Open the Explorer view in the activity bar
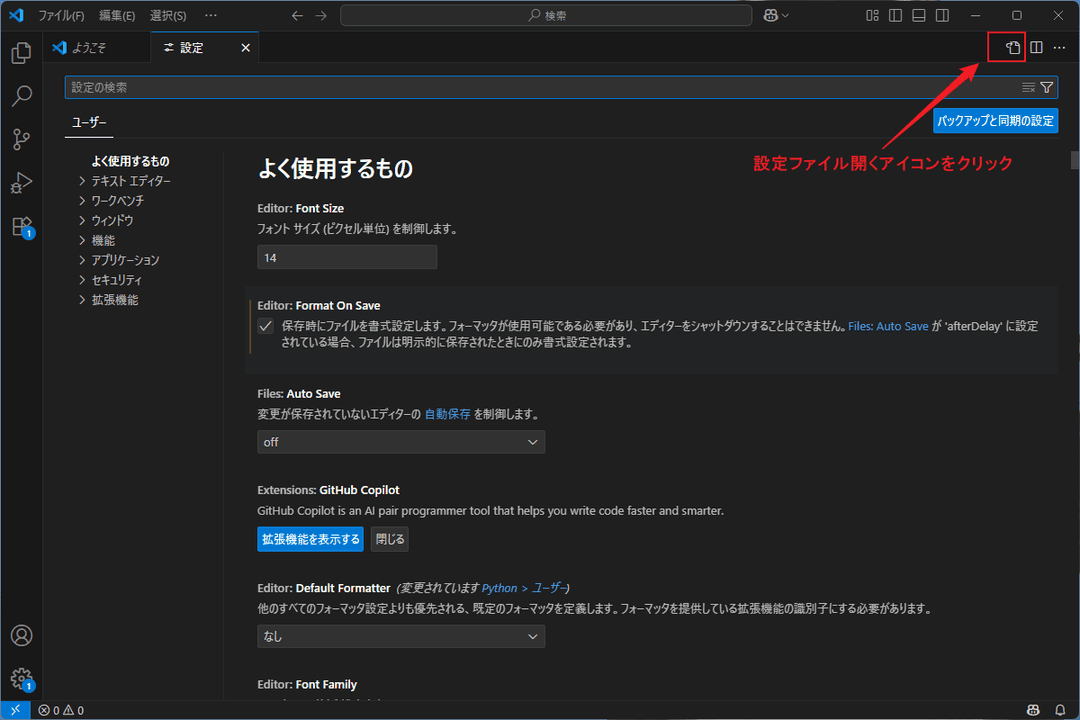The width and height of the screenshot is (1080, 720). (x=21, y=52)
